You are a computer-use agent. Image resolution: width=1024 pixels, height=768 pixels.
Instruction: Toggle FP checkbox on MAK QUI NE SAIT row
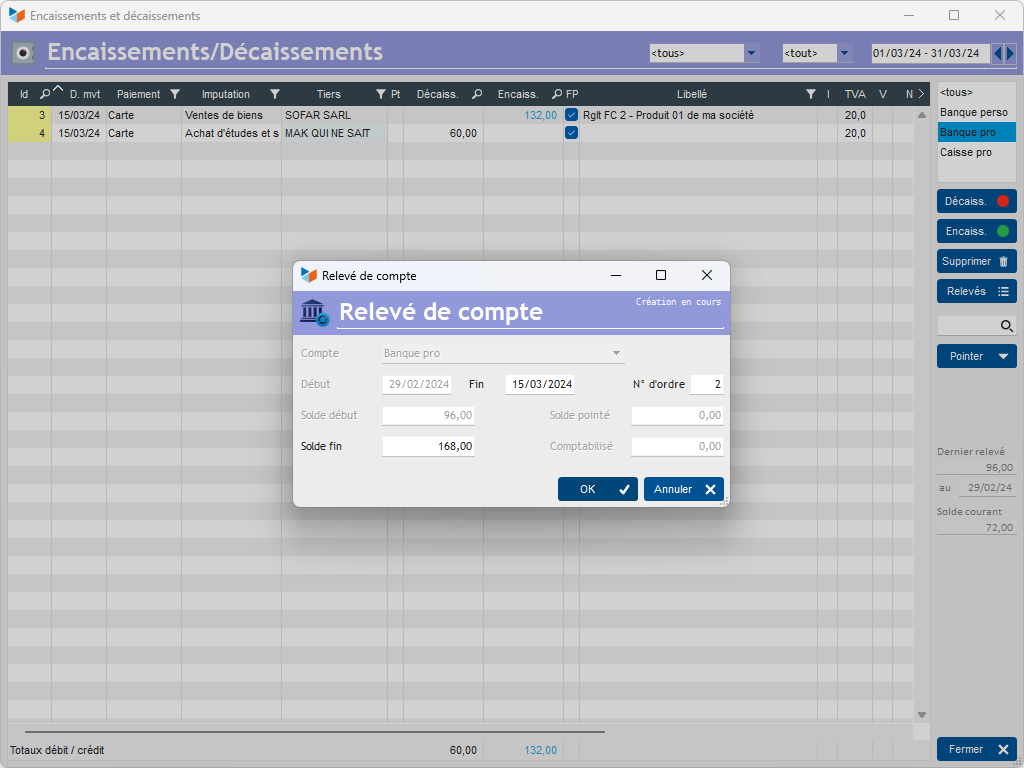coord(571,133)
